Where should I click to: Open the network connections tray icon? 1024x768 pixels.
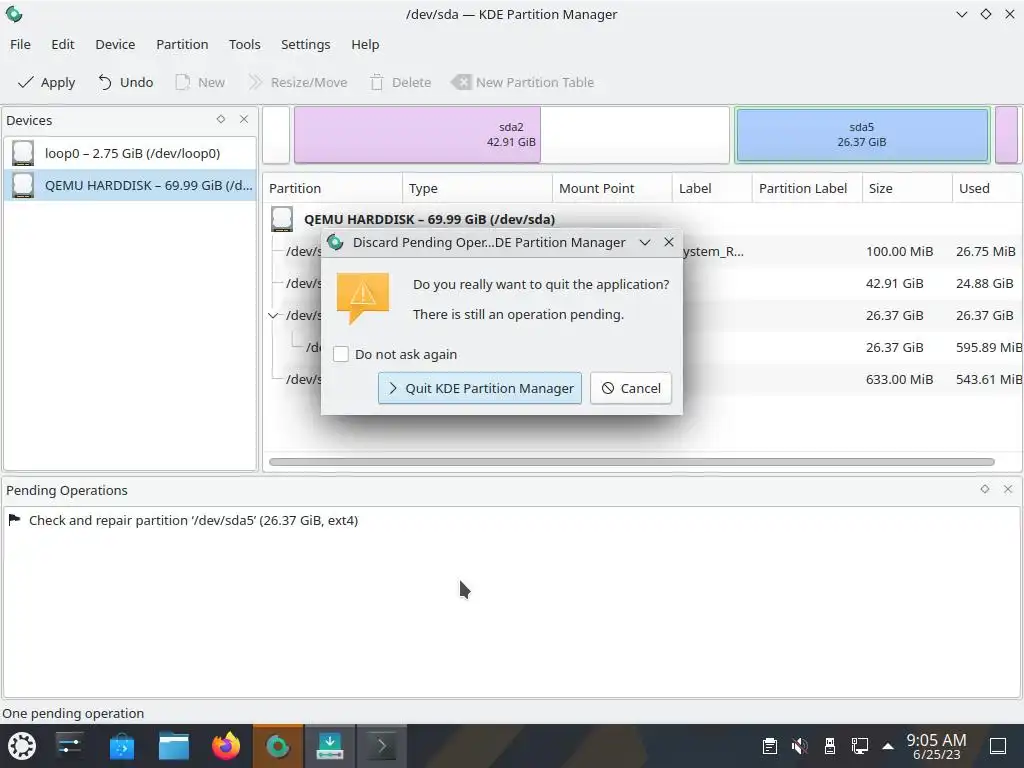859,746
